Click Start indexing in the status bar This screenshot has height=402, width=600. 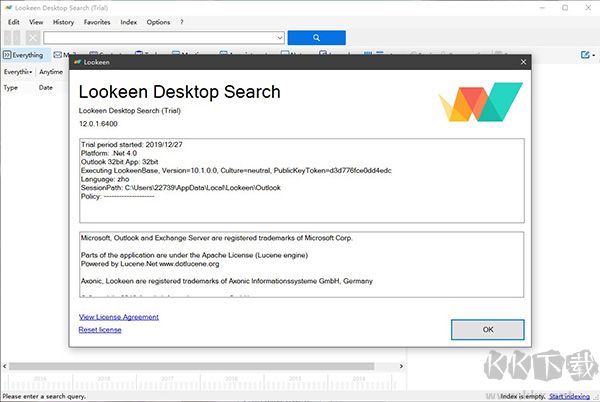point(572,396)
